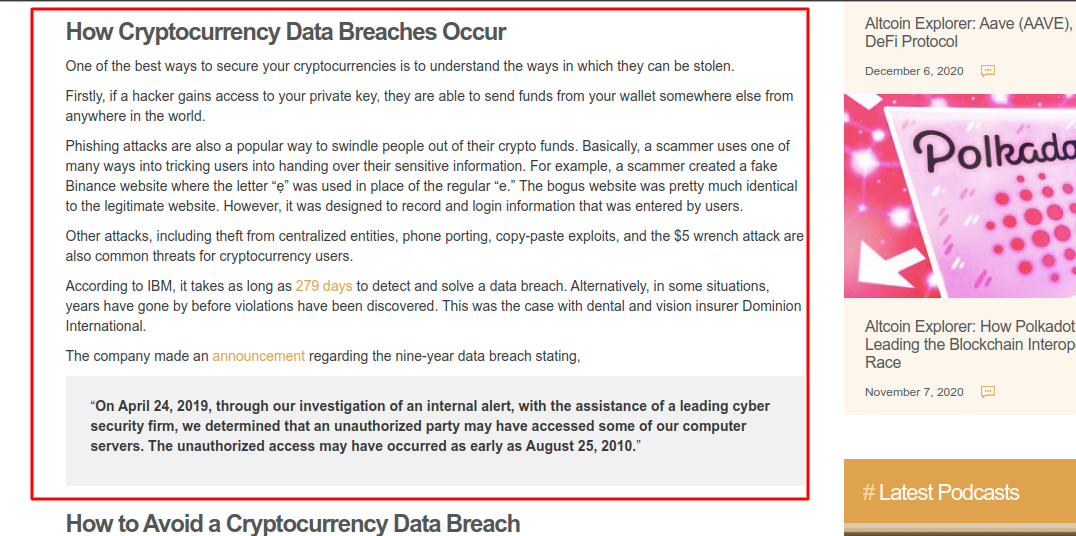Select the Latest Podcasts section header
Viewport: 1076px width, 536px height.
pyautogui.click(x=960, y=492)
